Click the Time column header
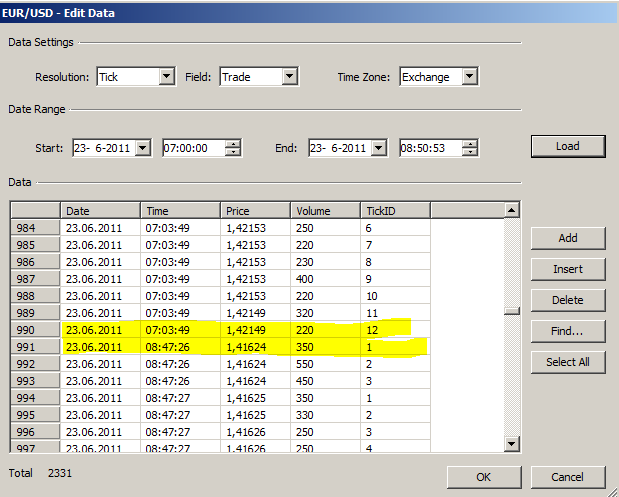Image resolution: width=619 pixels, height=497 pixels. click(180, 211)
